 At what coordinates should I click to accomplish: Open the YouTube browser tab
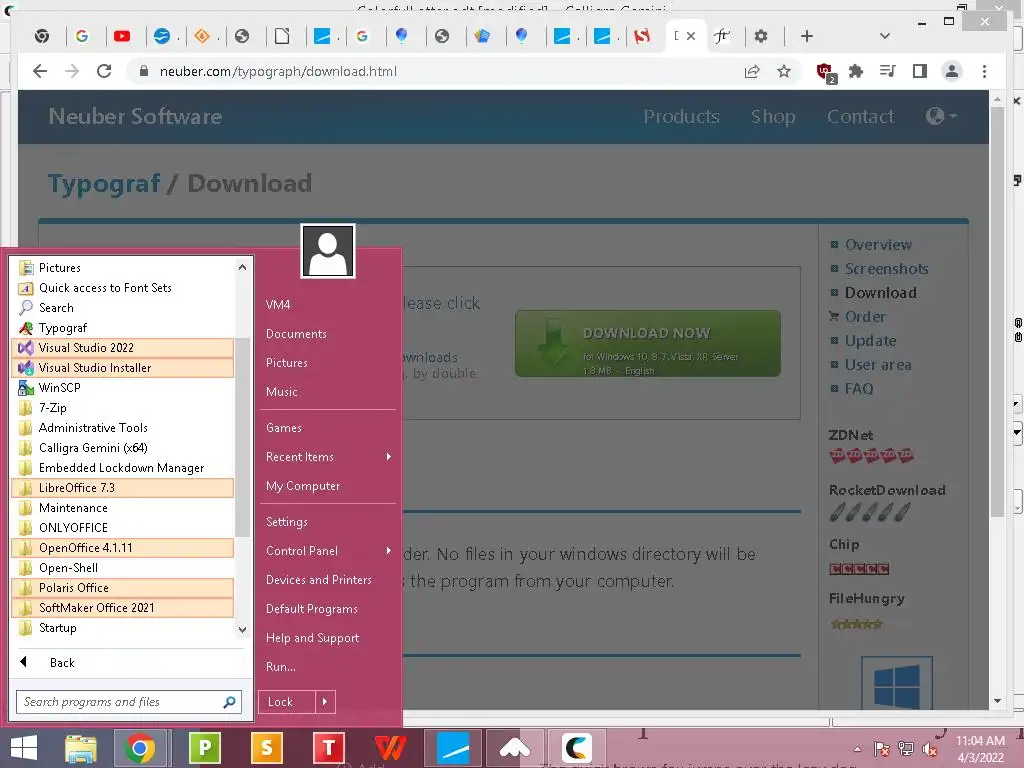[x=121, y=36]
